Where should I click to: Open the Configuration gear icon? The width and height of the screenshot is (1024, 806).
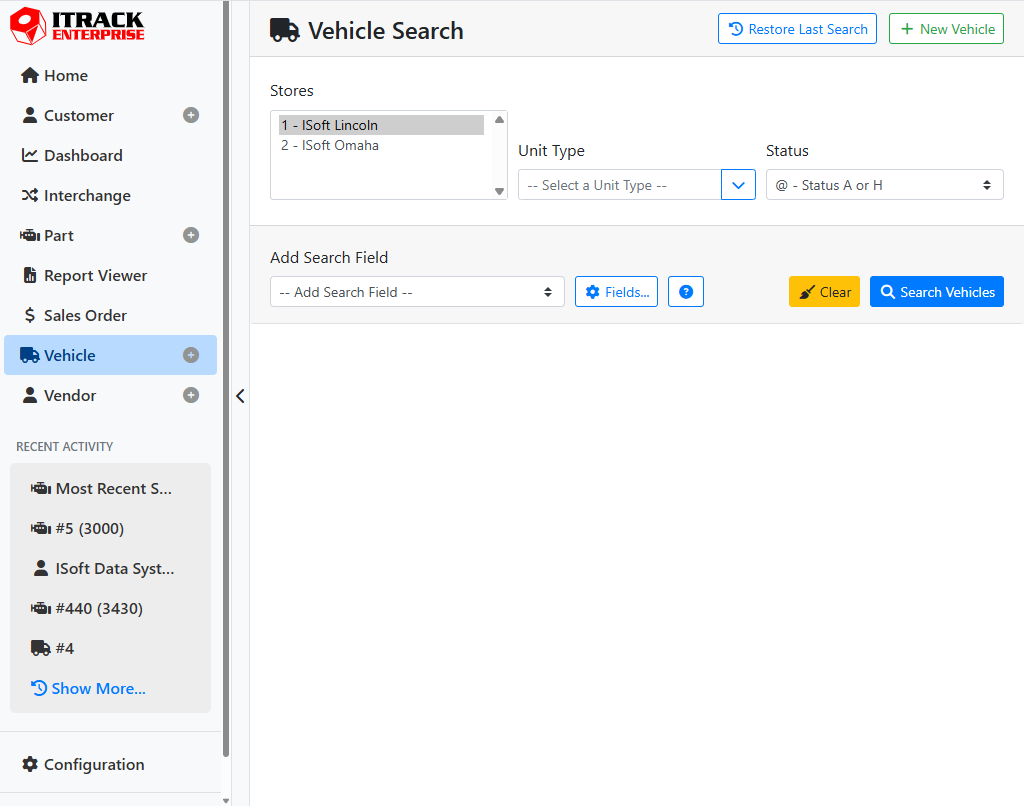point(30,764)
